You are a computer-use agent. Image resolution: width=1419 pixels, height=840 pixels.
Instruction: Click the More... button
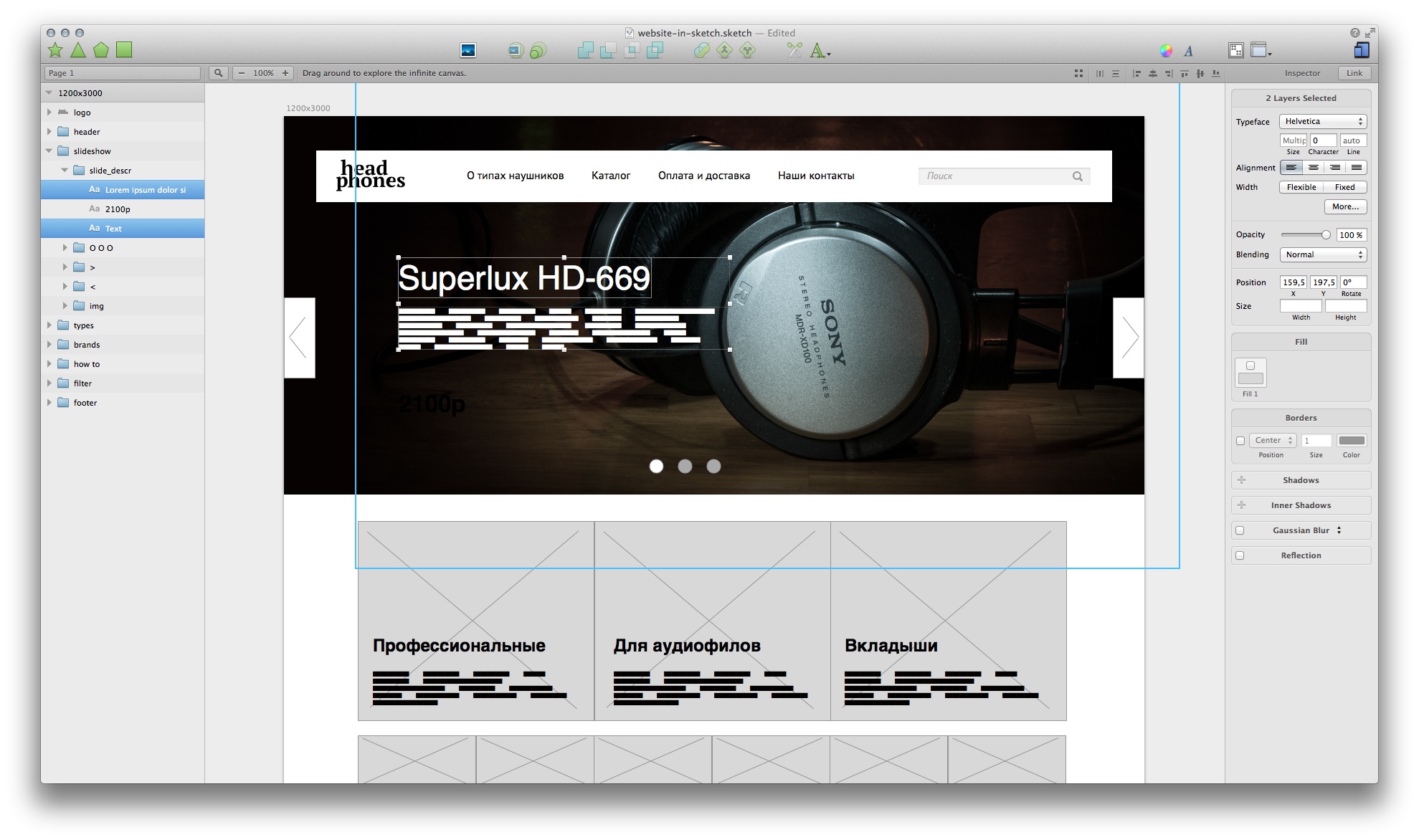[1345, 206]
